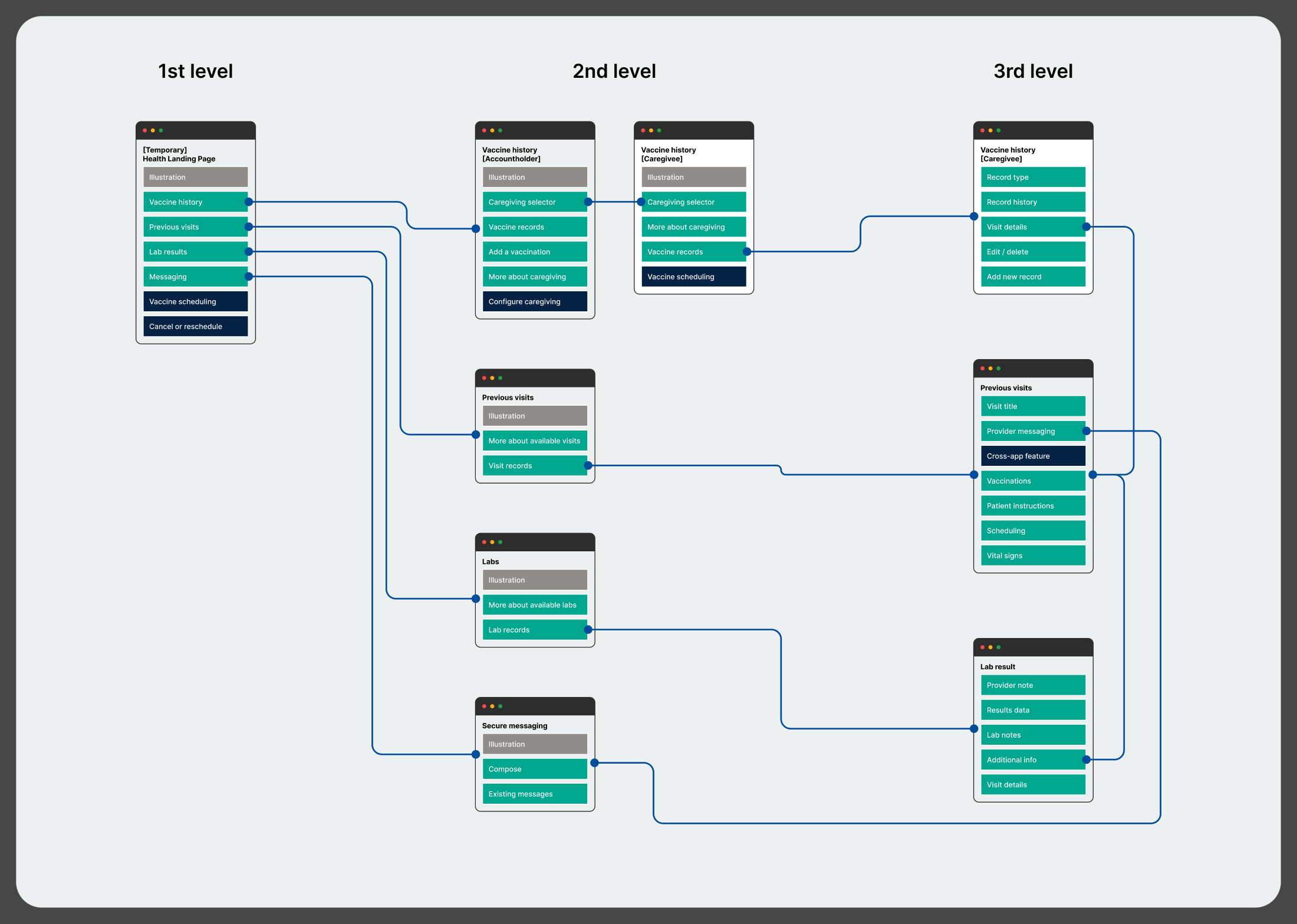Select the Record history block
The image size is (1297, 924).
pos(1033,202)
